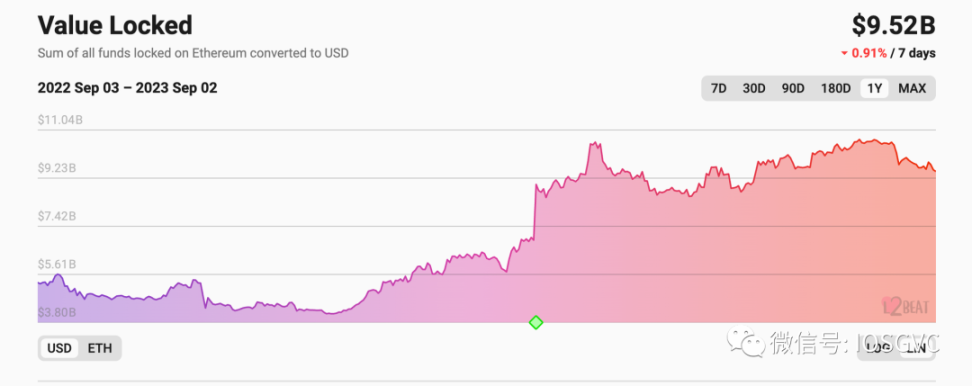
Task: Click the 0.91% weekly change text
Action: pos(869,53)
